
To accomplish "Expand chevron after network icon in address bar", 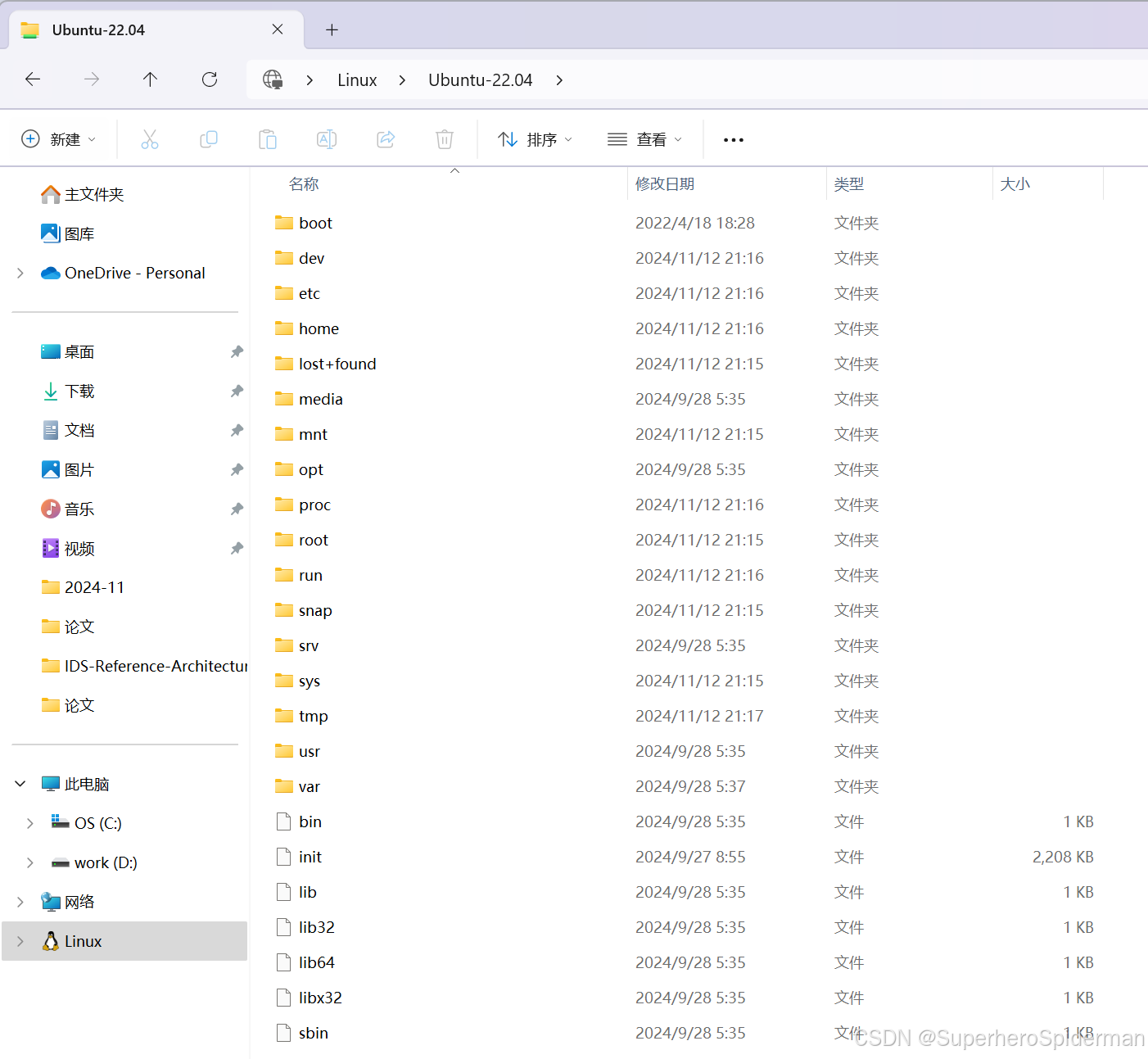I will [x=310, y=80].
